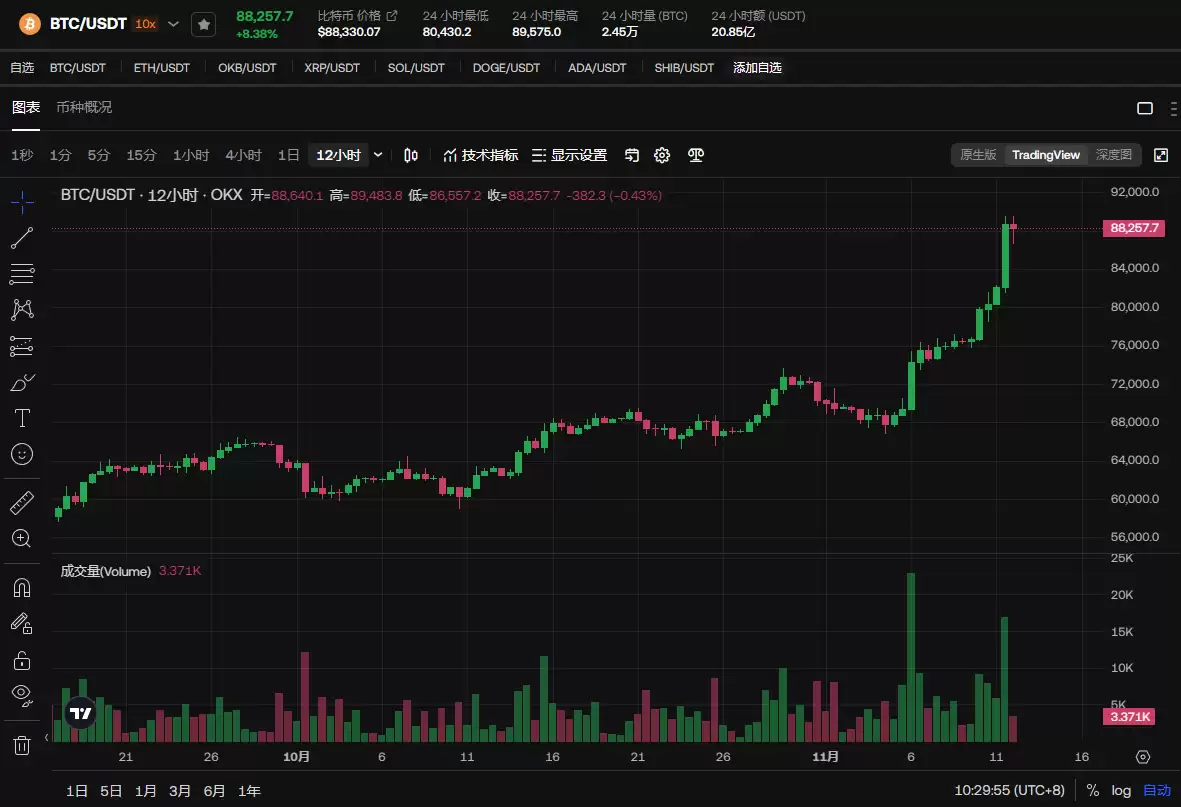Click the 88,257.7 price label on axis
Image resolution: width=1181 pixels, height=807 pixels.
pyautogui.click(x=1133, y=228)
